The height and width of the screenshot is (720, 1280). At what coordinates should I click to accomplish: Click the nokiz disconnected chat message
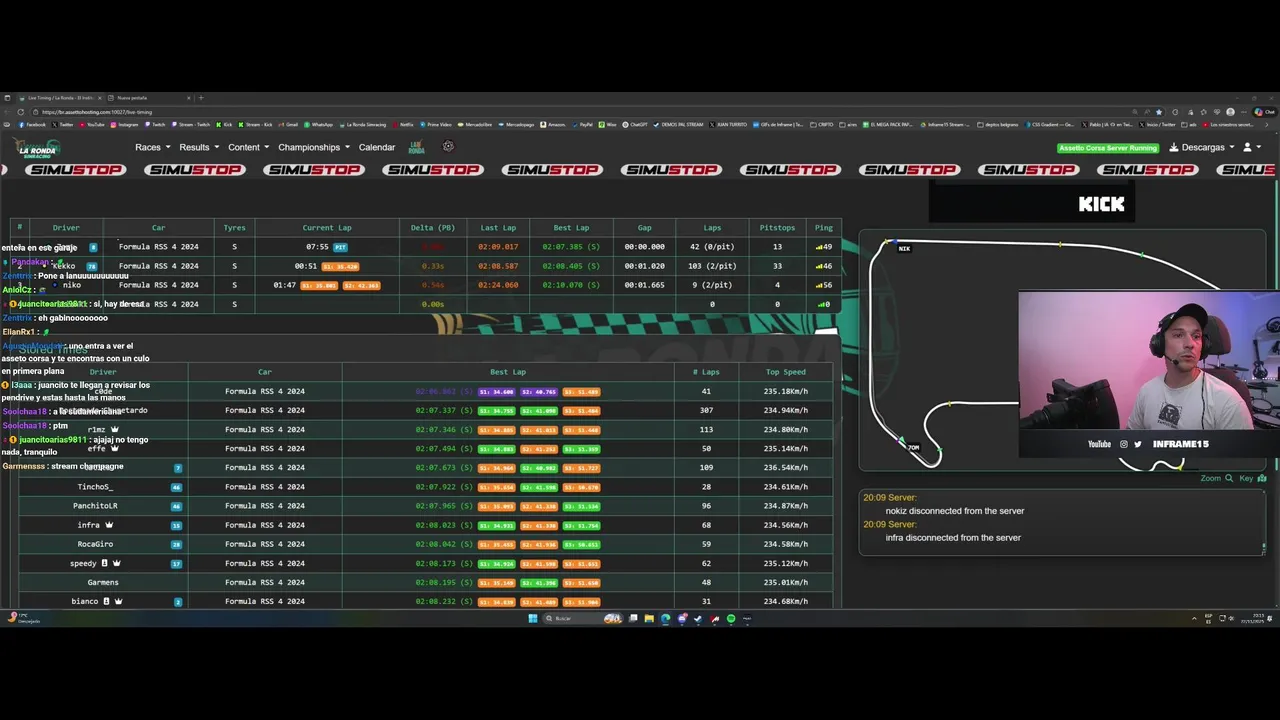955,511
